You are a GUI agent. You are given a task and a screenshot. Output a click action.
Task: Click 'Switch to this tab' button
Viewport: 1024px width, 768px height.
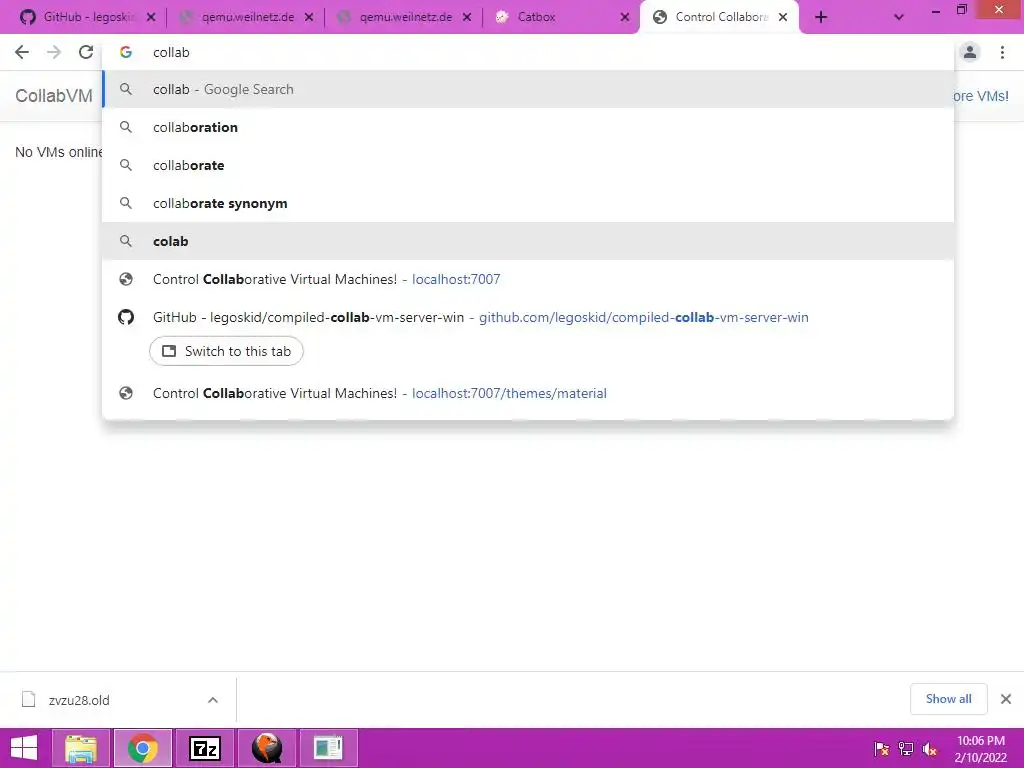[x=226, y=351]
